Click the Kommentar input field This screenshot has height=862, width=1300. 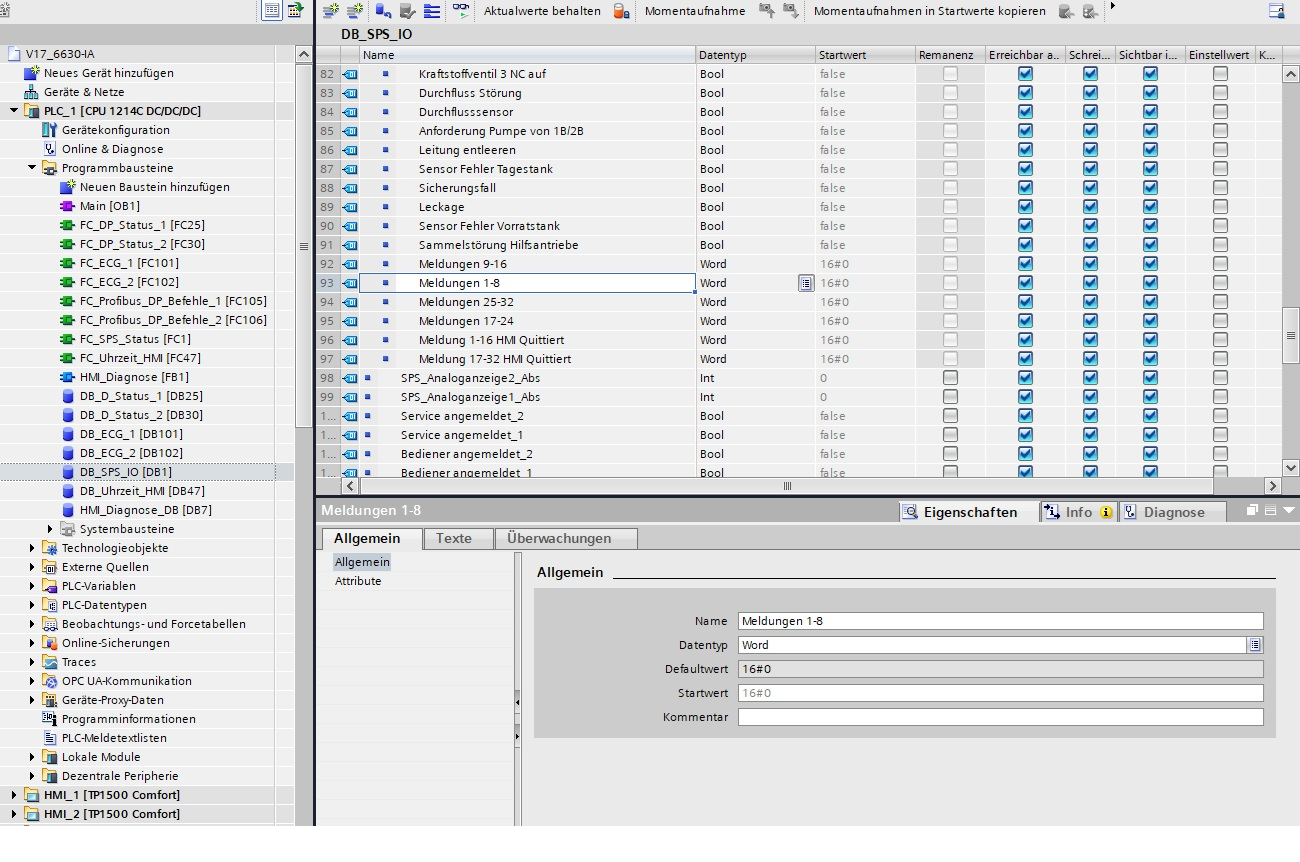click(1000, 717)
